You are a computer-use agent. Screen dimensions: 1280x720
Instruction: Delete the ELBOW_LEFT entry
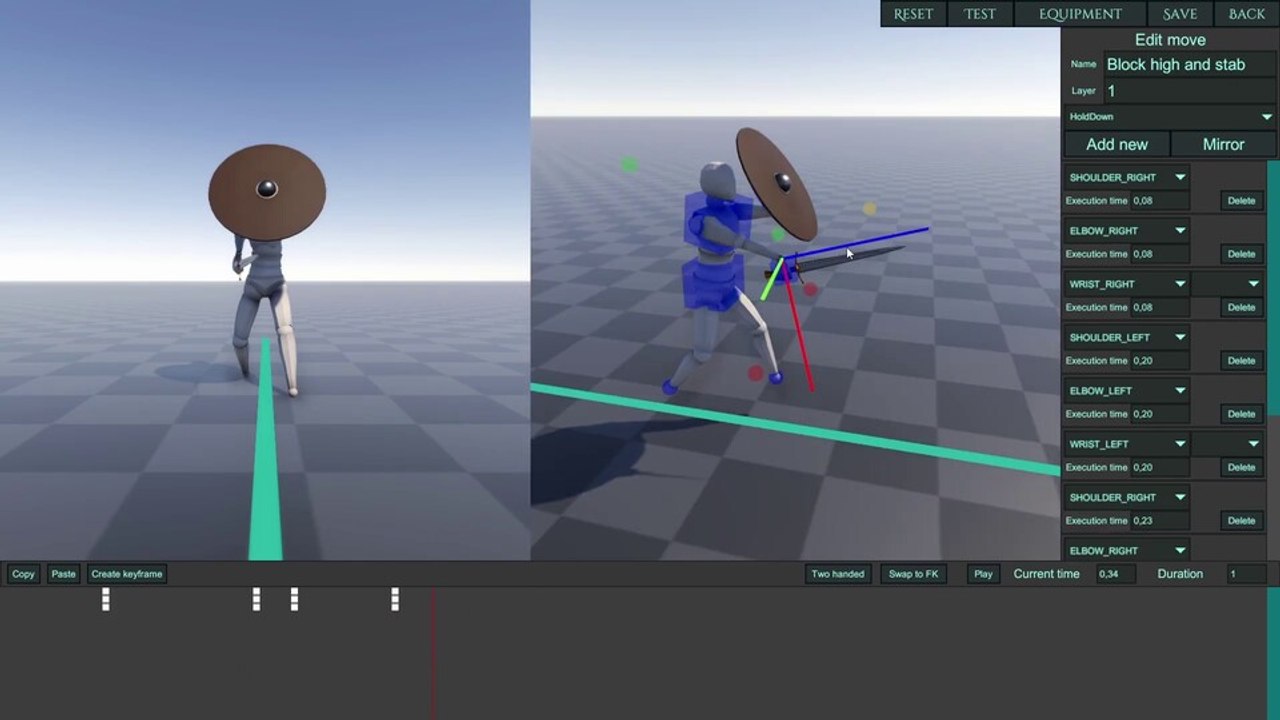point(1241,414)
